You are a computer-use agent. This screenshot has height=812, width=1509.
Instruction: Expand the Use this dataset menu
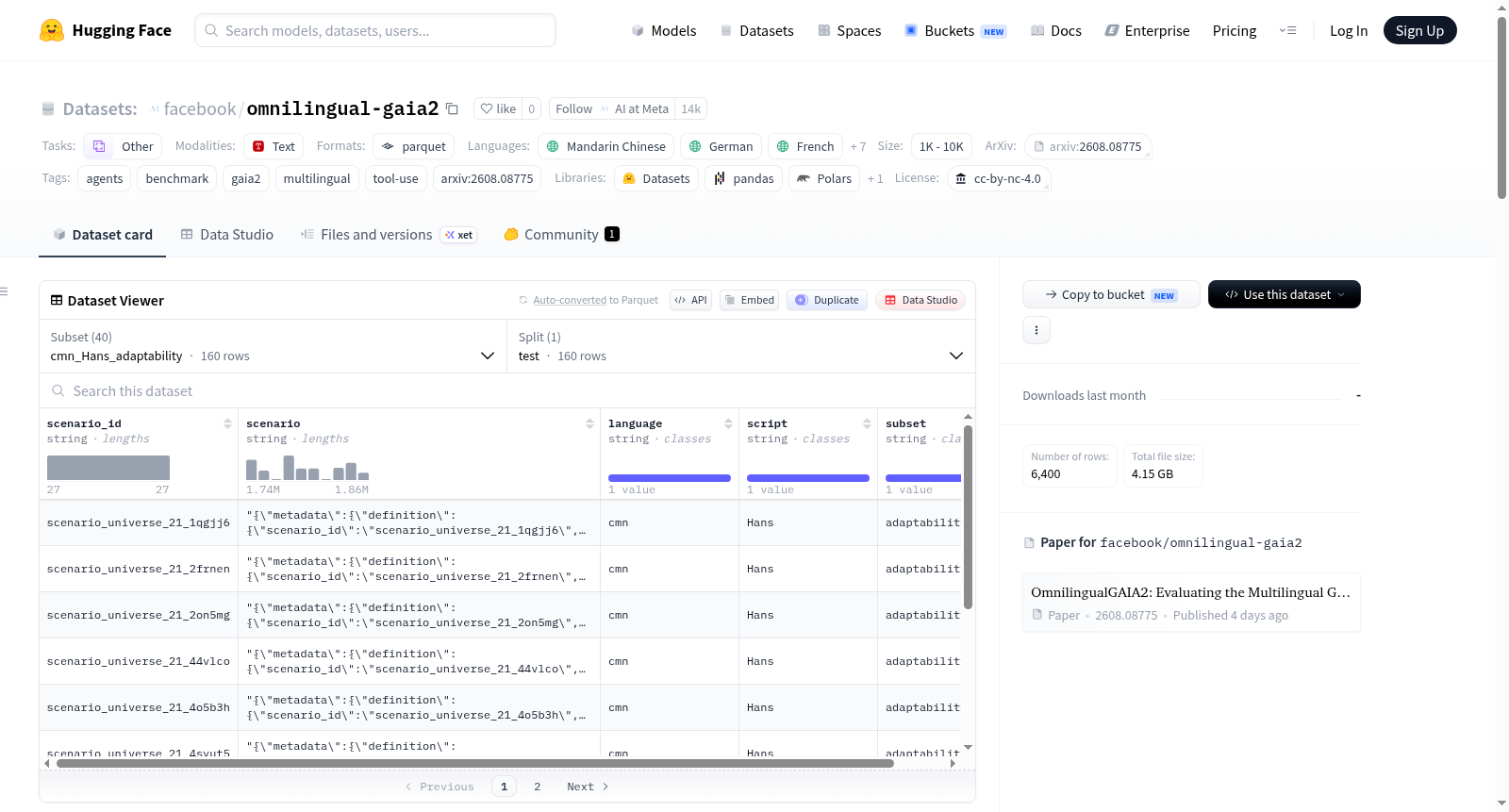(1285, 294)
